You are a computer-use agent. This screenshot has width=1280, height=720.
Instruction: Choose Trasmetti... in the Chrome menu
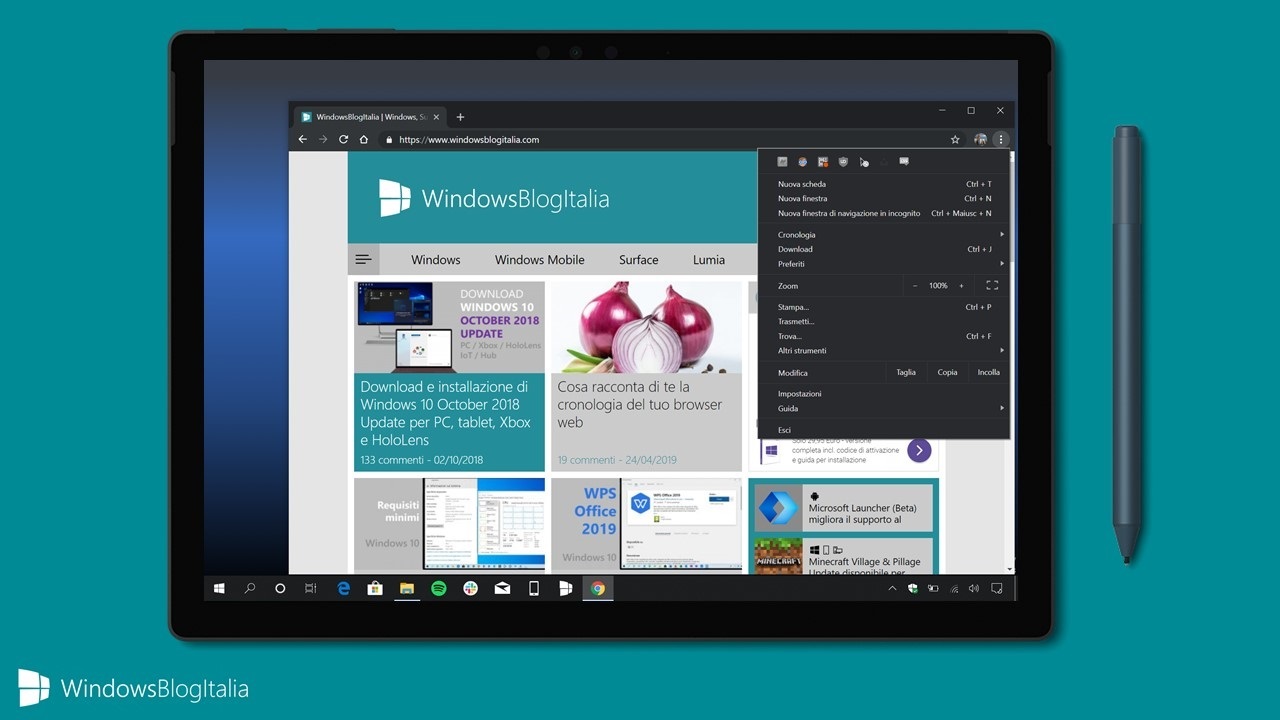884,322
